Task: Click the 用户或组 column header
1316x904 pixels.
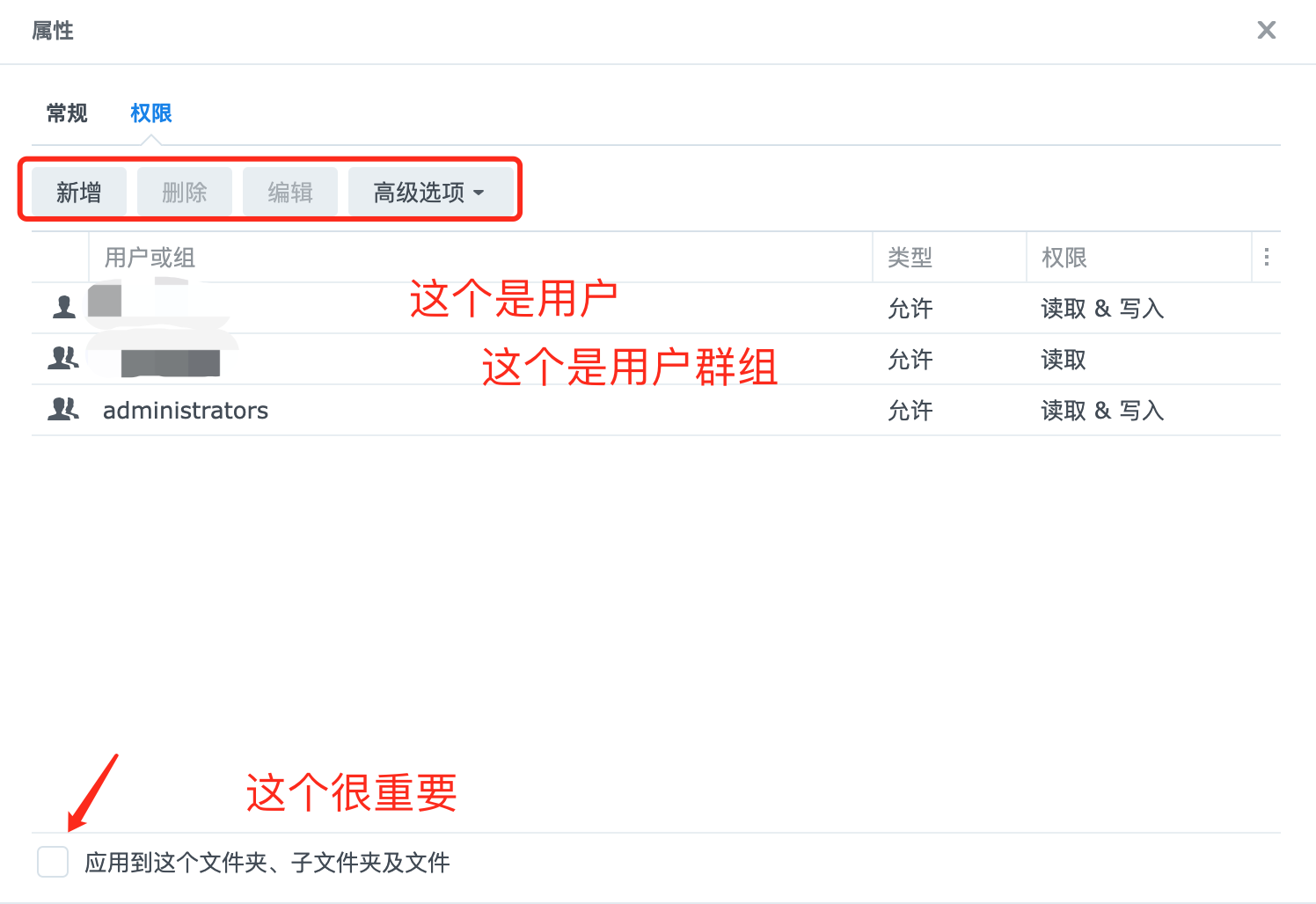Action: 150,258
